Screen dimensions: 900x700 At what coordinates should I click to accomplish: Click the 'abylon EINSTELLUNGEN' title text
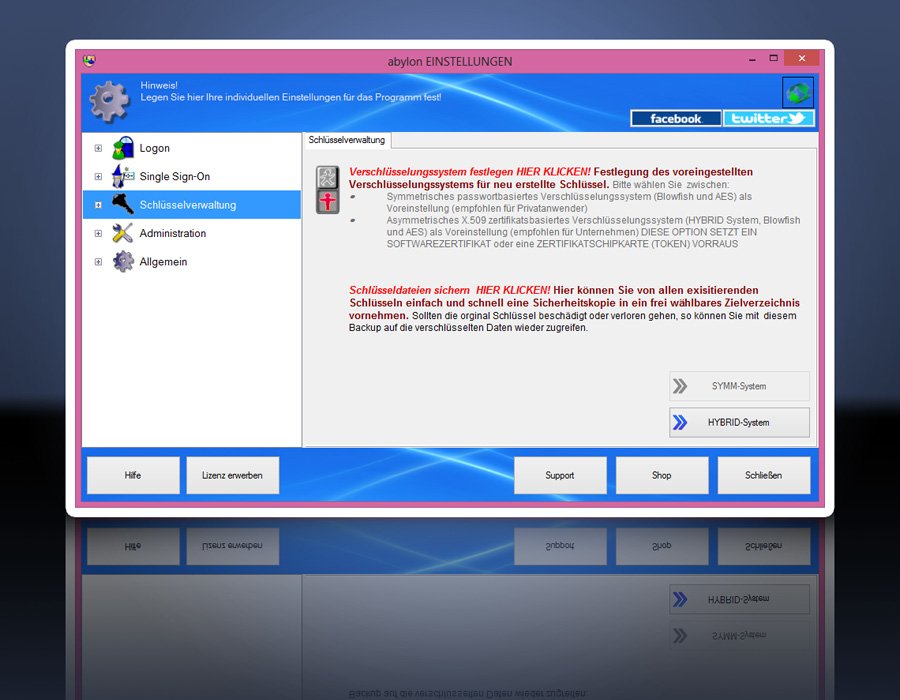tap(449, 61)
